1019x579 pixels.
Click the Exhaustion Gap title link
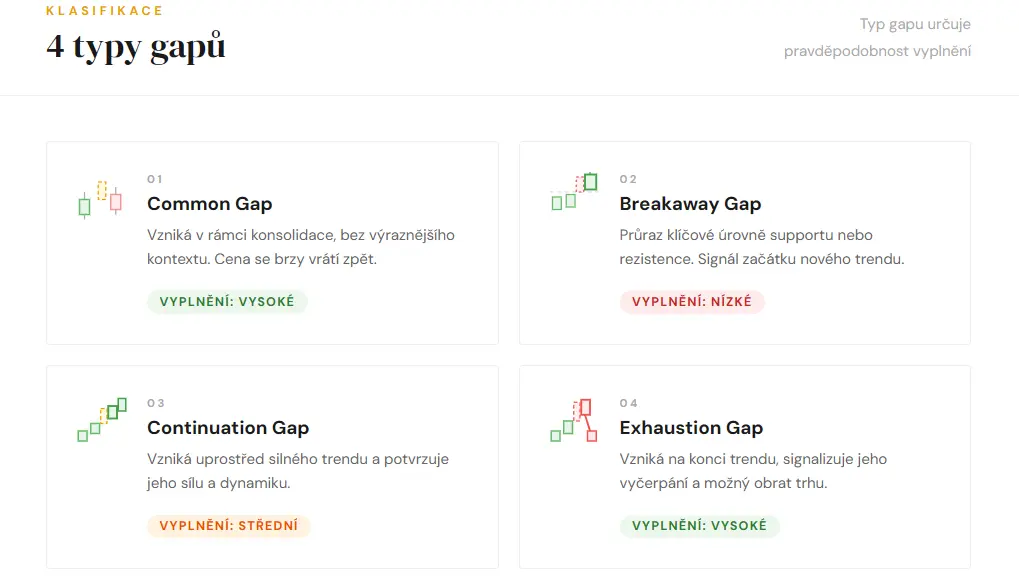click(x=691, y=427)
